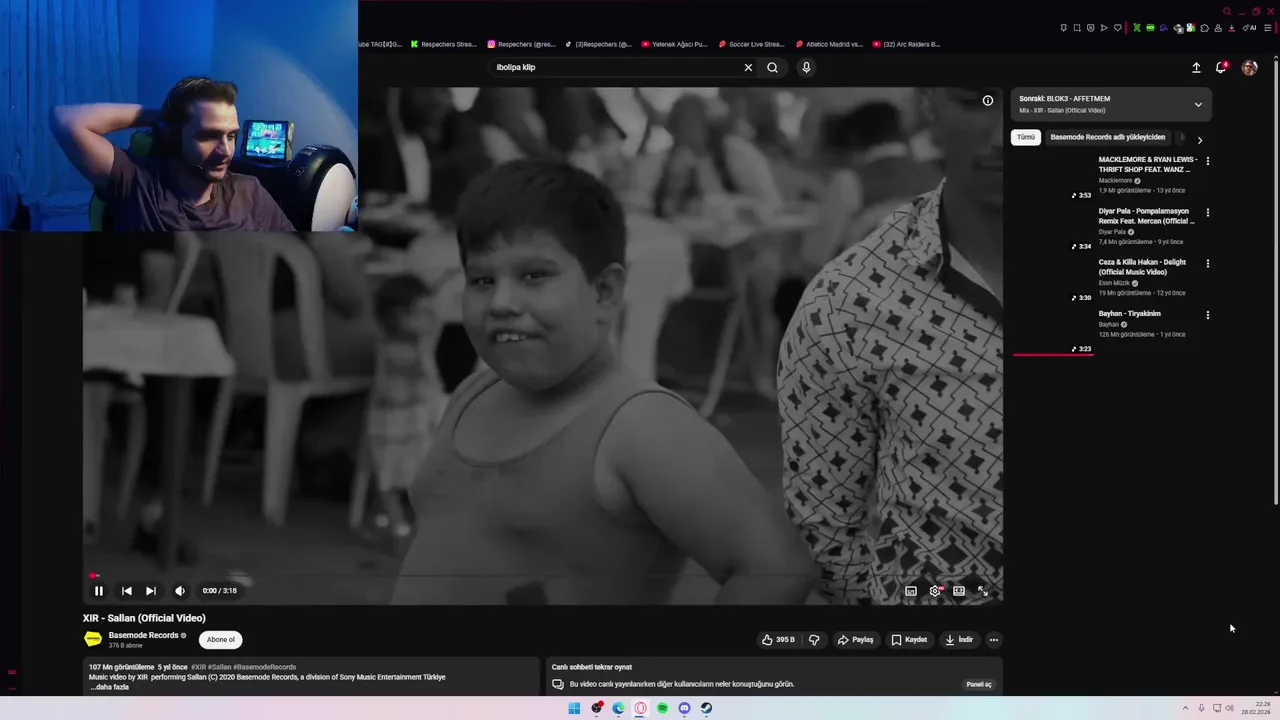Viewport: 1280px width, 720px height.
Task: Open the live chat replay 'Paneli aç'
Action: pyautogui.click(x=979, y=685)
